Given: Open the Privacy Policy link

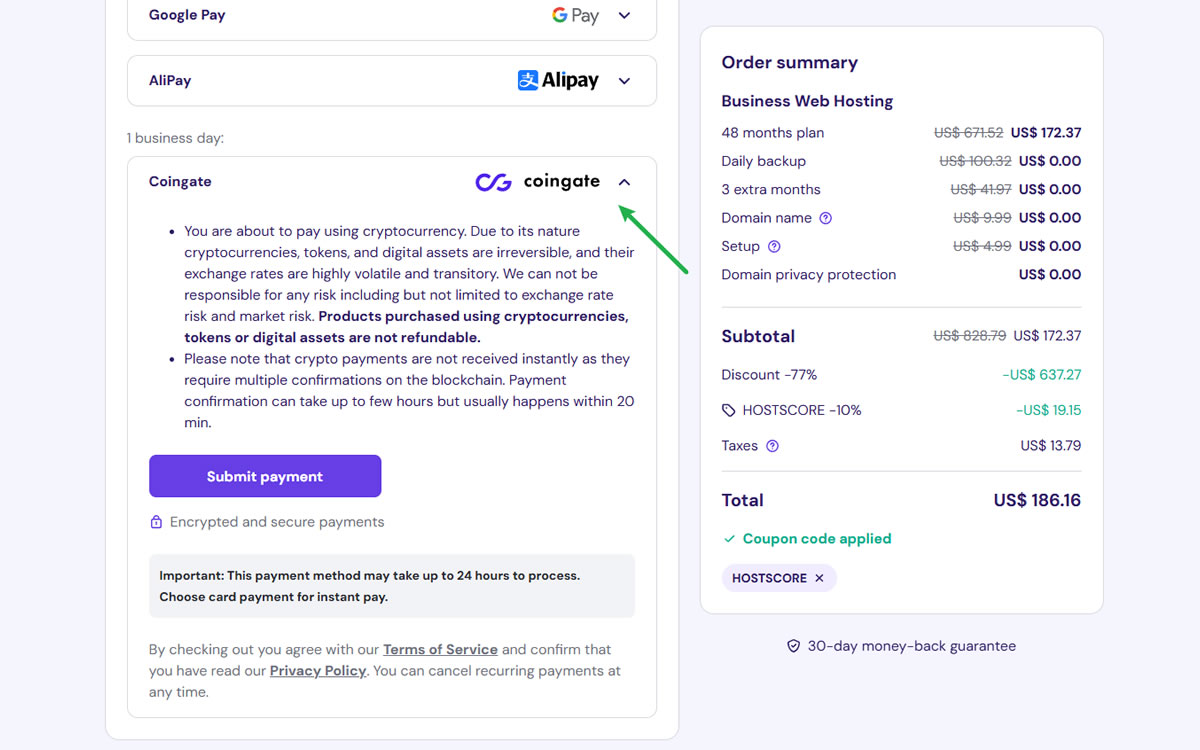Looking at the screenshot, I should point(318,671).
